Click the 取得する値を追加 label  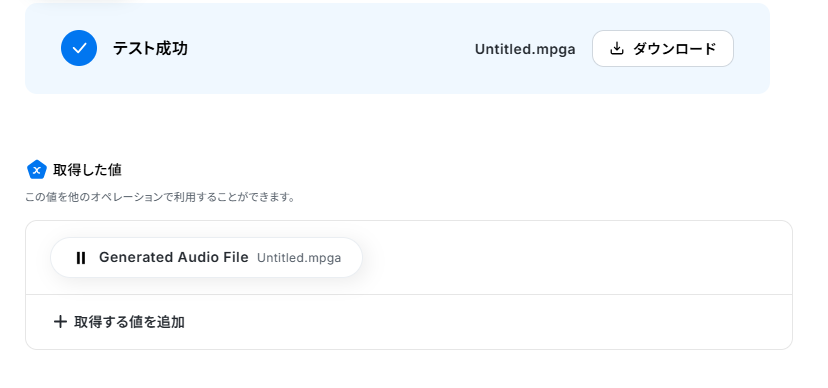point(129,322)
